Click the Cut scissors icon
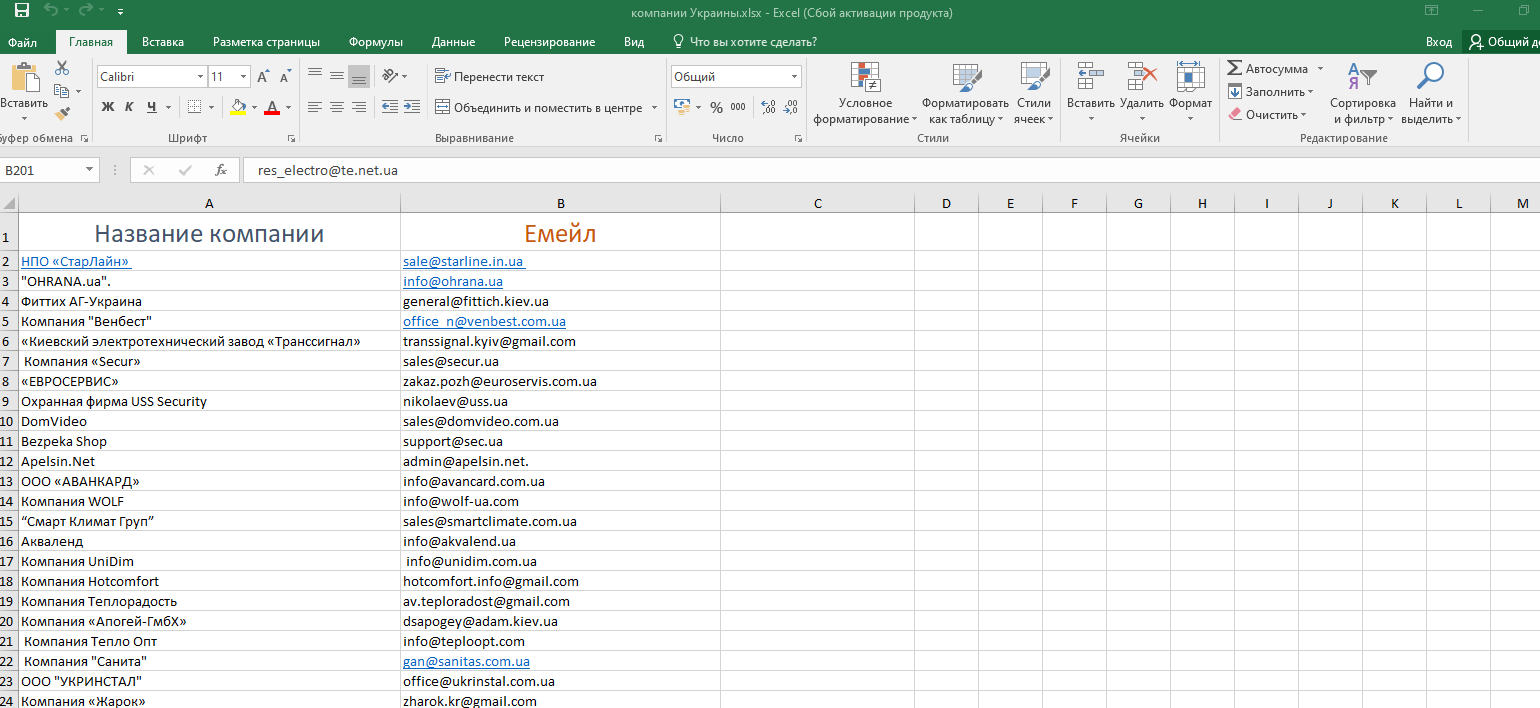1540x708 pixels. click(62, 68)
